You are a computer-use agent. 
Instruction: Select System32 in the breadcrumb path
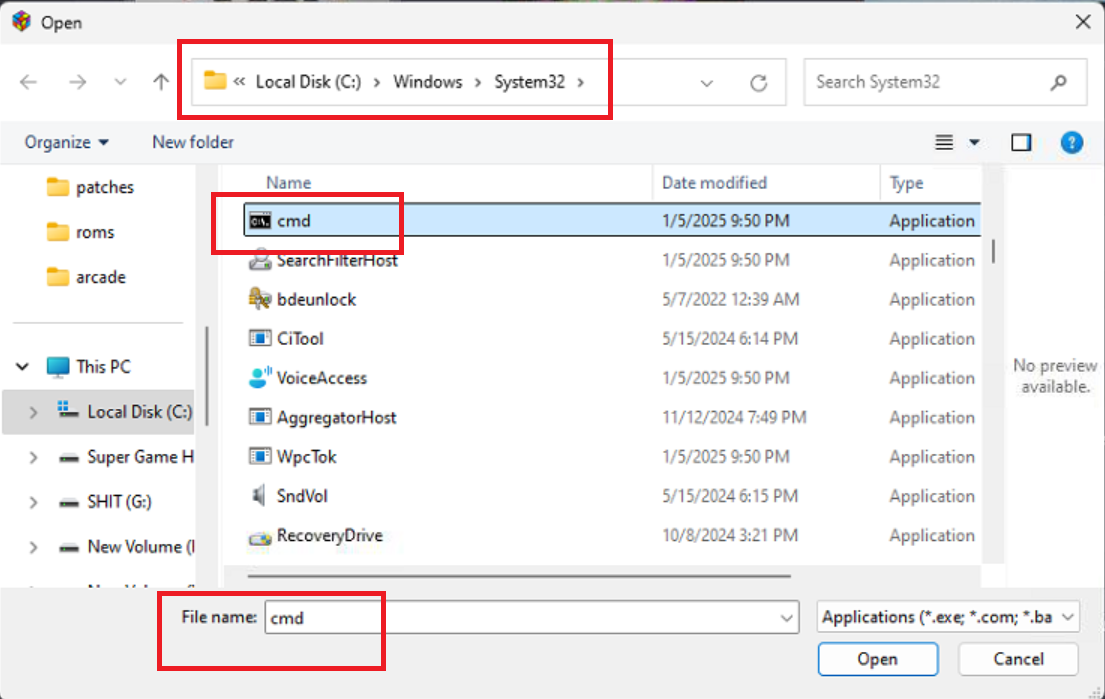pyautogui.click(x=529, y=82)
